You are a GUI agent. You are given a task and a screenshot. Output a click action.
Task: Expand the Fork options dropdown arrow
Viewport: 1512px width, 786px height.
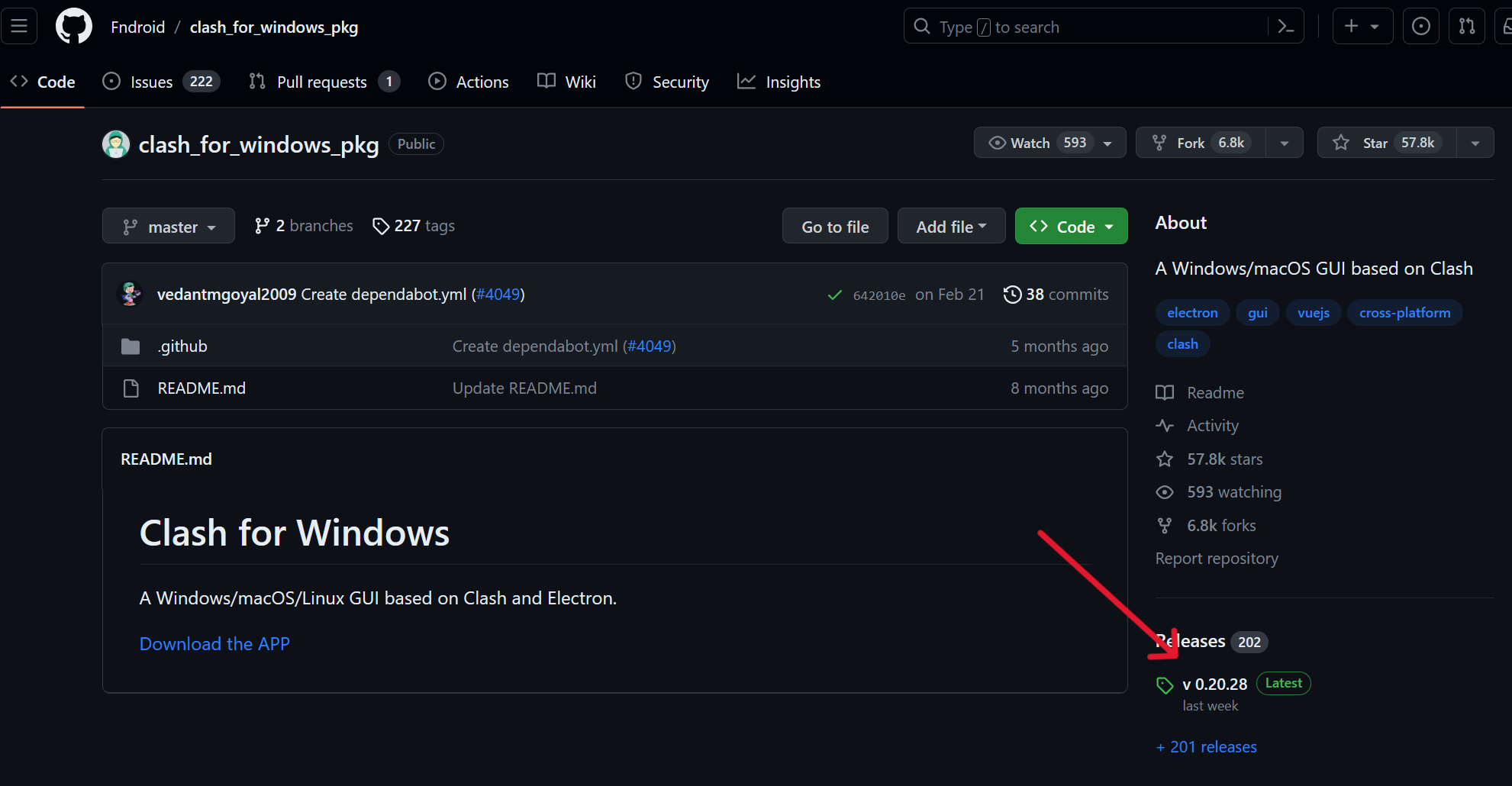point(1285,143)
